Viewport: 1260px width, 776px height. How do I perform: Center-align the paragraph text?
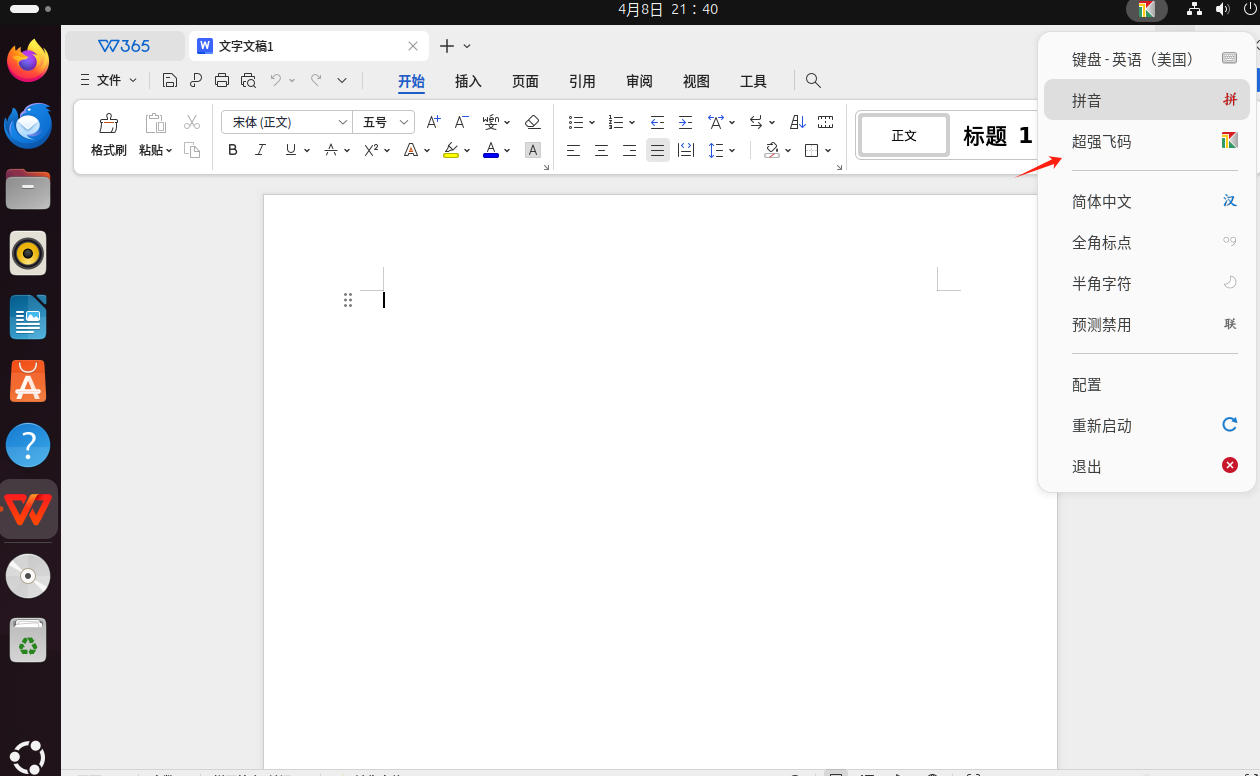[x=601, y=150]
